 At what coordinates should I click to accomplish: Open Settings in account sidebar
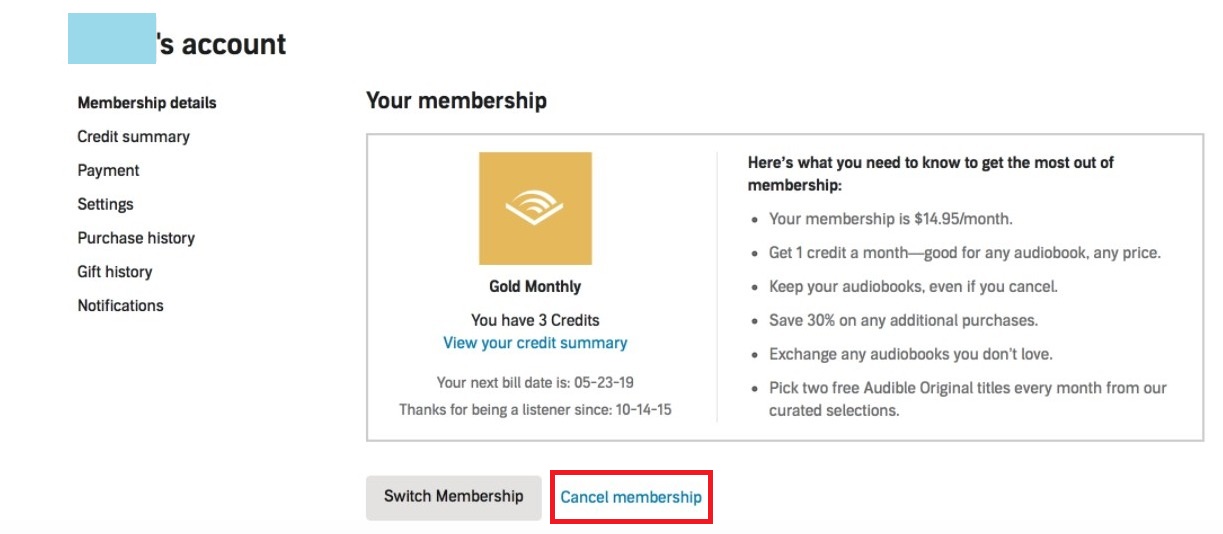pos(105,204)
